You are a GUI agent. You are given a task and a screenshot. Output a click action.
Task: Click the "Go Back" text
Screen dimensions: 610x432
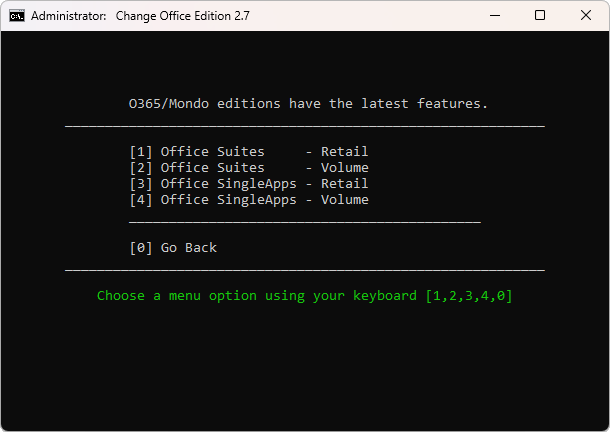coord(188,248)
